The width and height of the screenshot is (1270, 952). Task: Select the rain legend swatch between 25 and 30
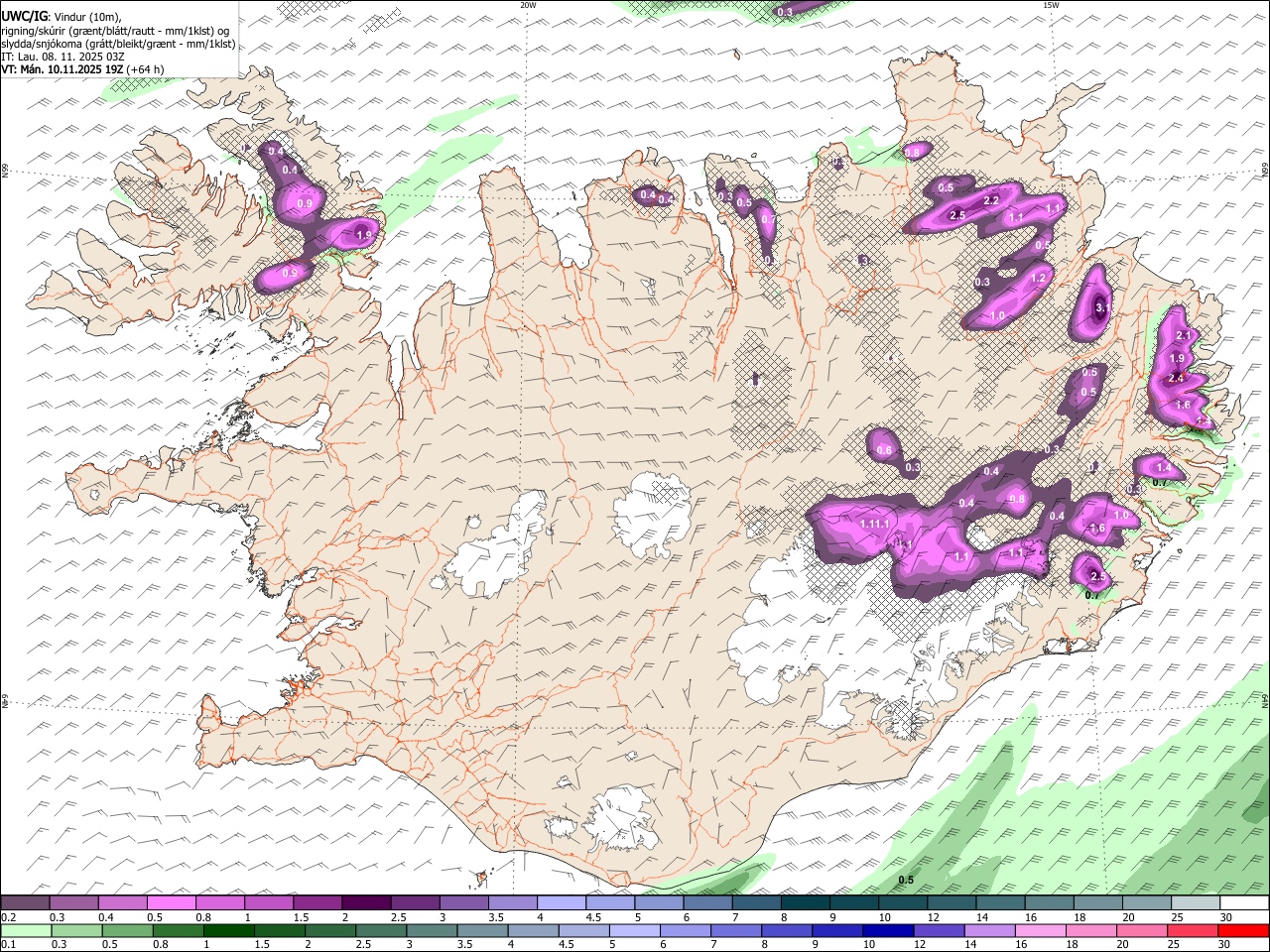(x=1193, y=931)
